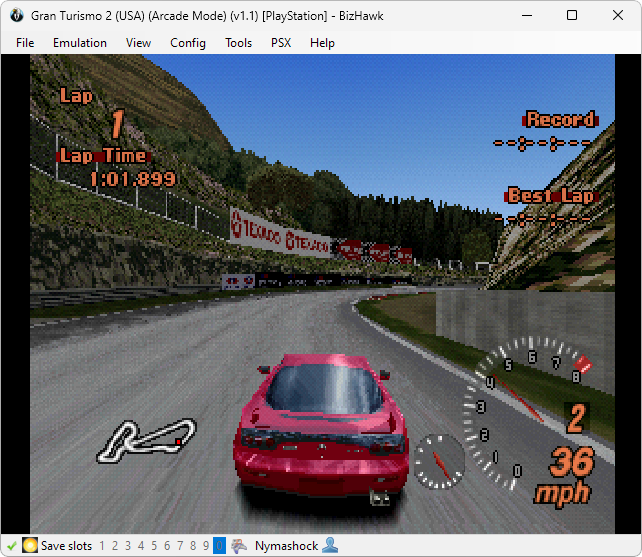Screen dimensions: 642x557
Task: Close the BizHawk window
Action: point(618,16)
